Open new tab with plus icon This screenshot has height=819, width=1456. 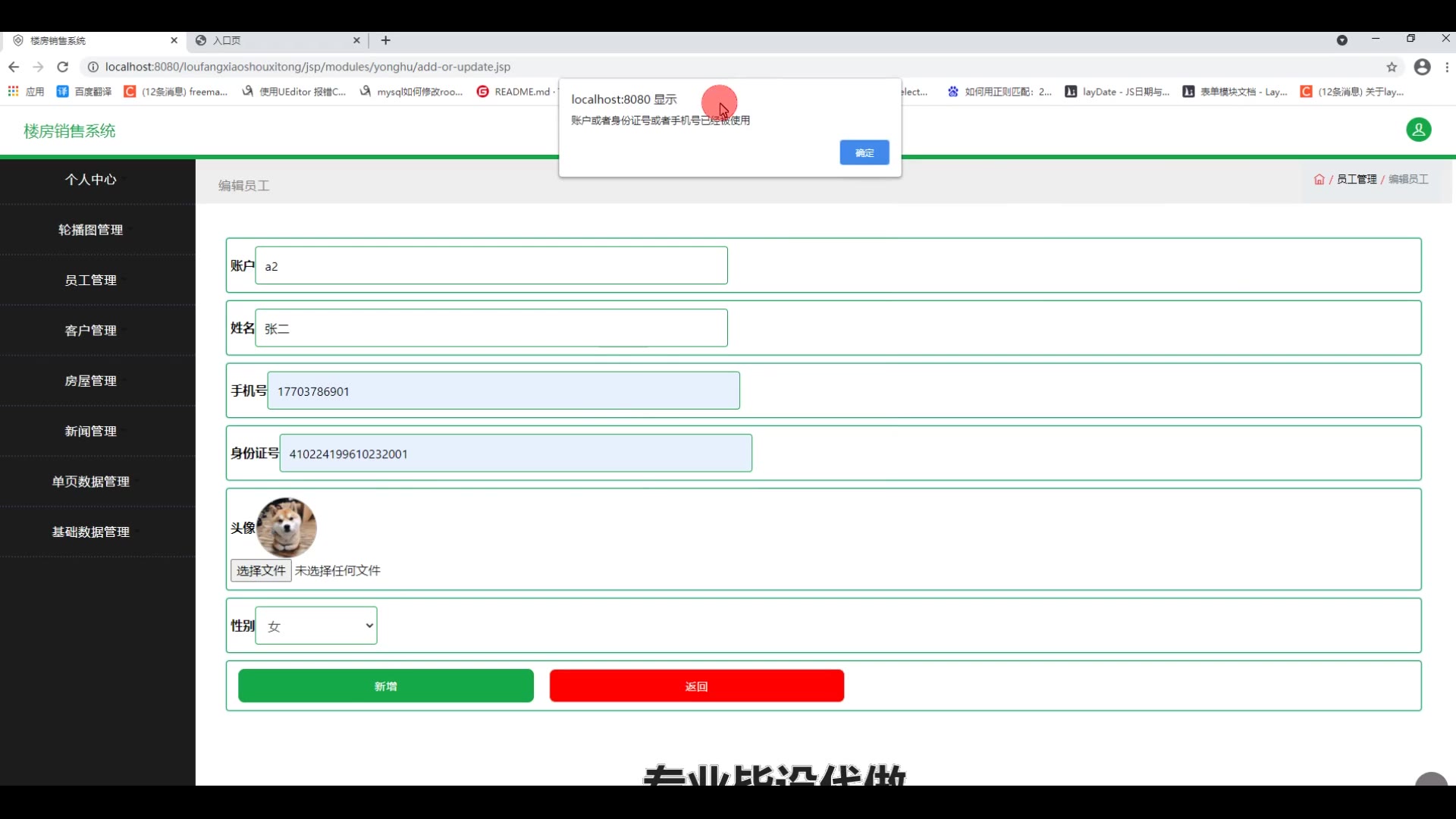[386, 40]
